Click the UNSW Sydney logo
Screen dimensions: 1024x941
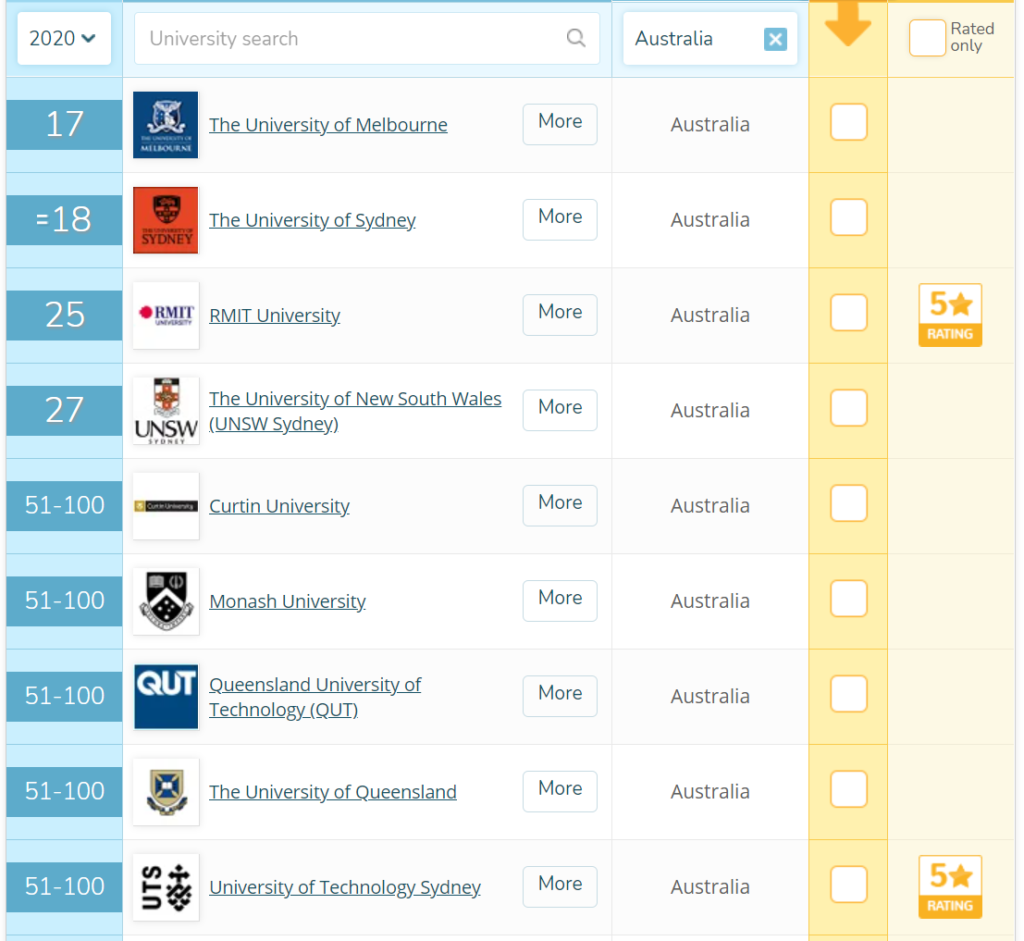point(165,410)
